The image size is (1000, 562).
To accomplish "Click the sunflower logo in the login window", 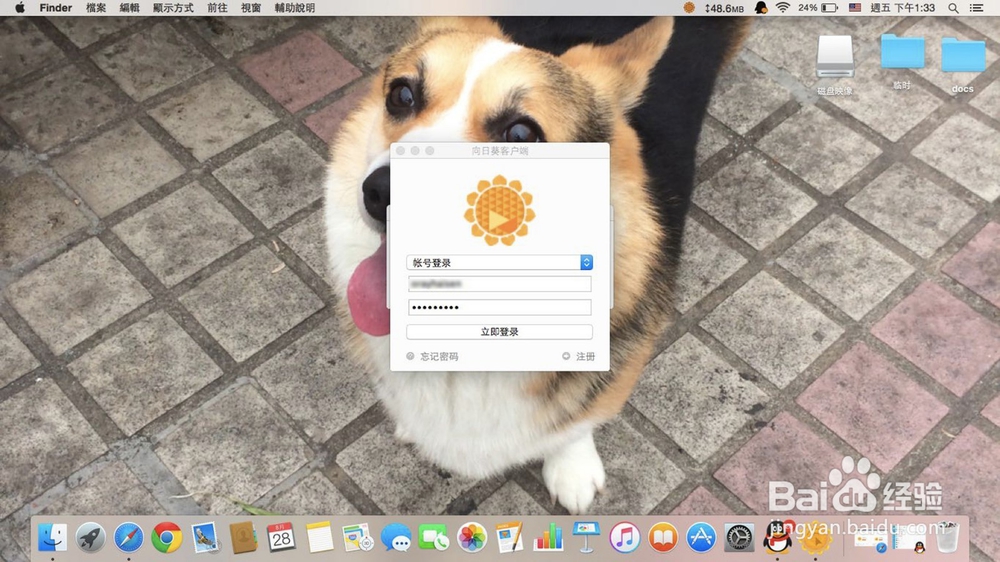I will (499, 211).
